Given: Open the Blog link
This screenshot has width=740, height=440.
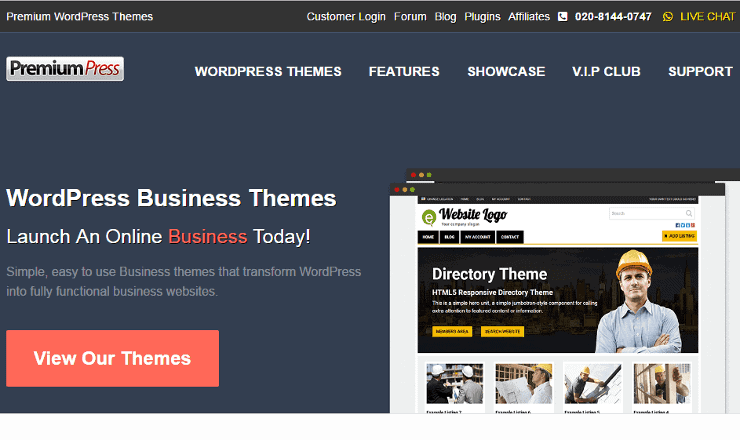Looking at the screenshot, I should click(x=446, y=17).
